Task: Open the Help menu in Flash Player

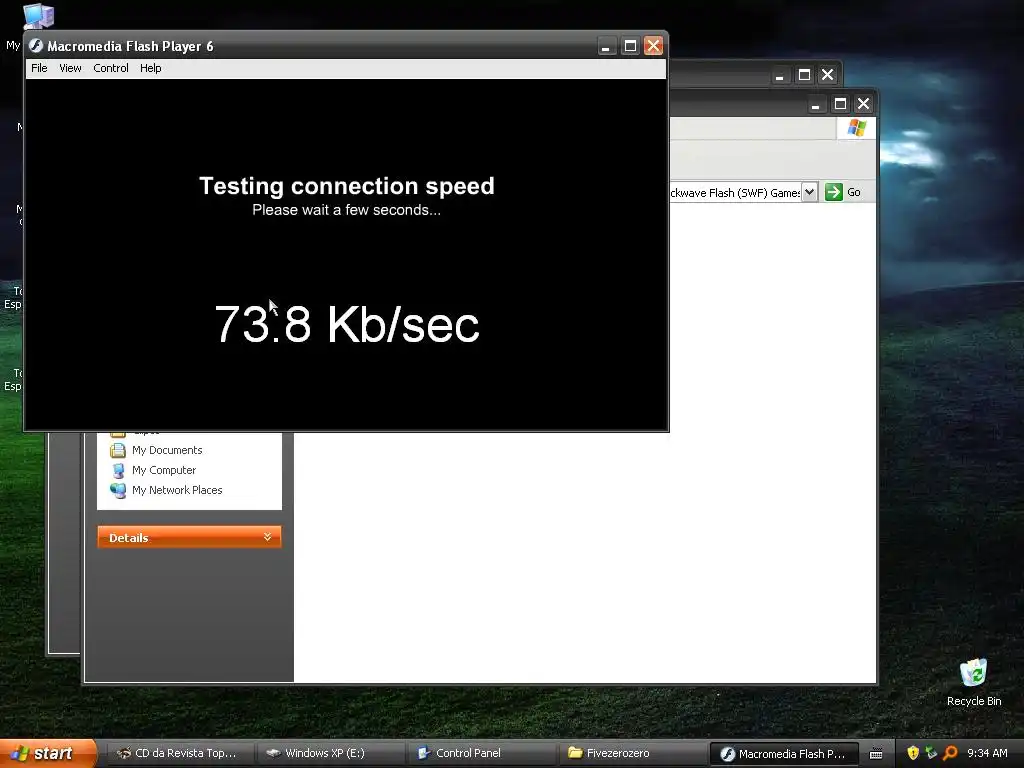Action: click(150, 68)
